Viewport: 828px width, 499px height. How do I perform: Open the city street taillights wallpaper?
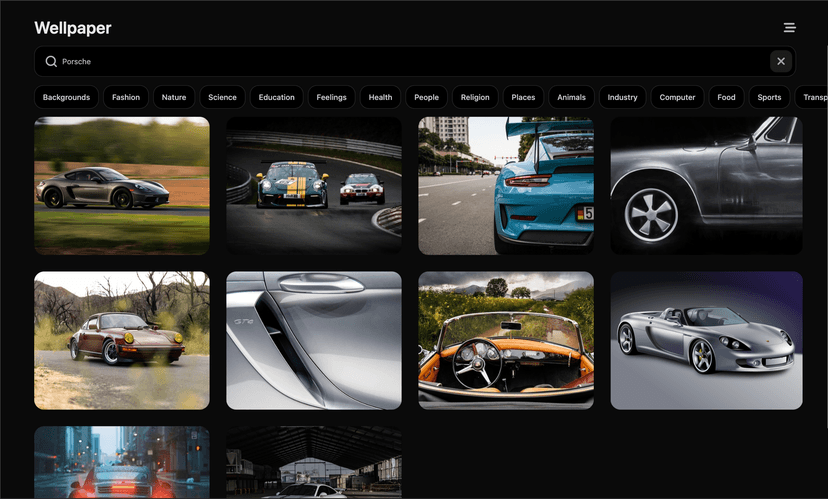click(x=122, y=463)
